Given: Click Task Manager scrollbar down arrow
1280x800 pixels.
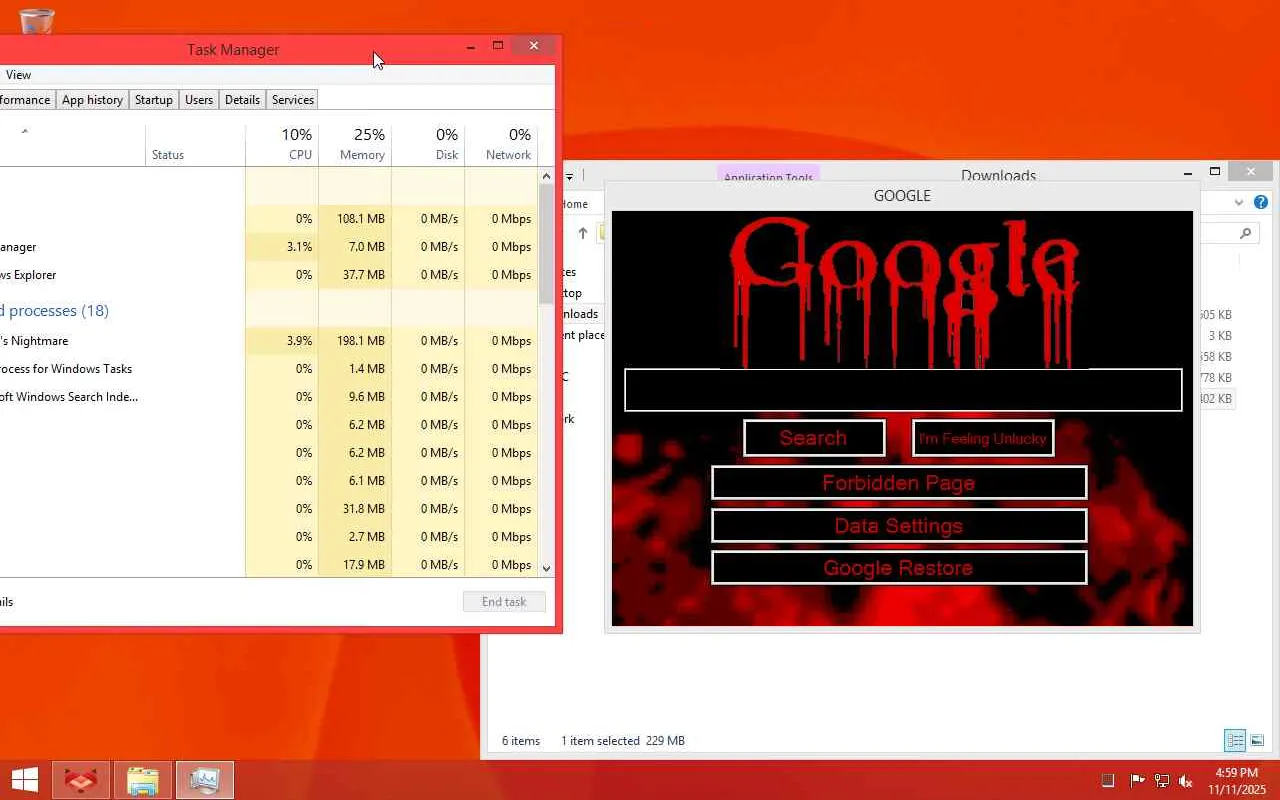Looking at the screenshot, I should point(546,568).
